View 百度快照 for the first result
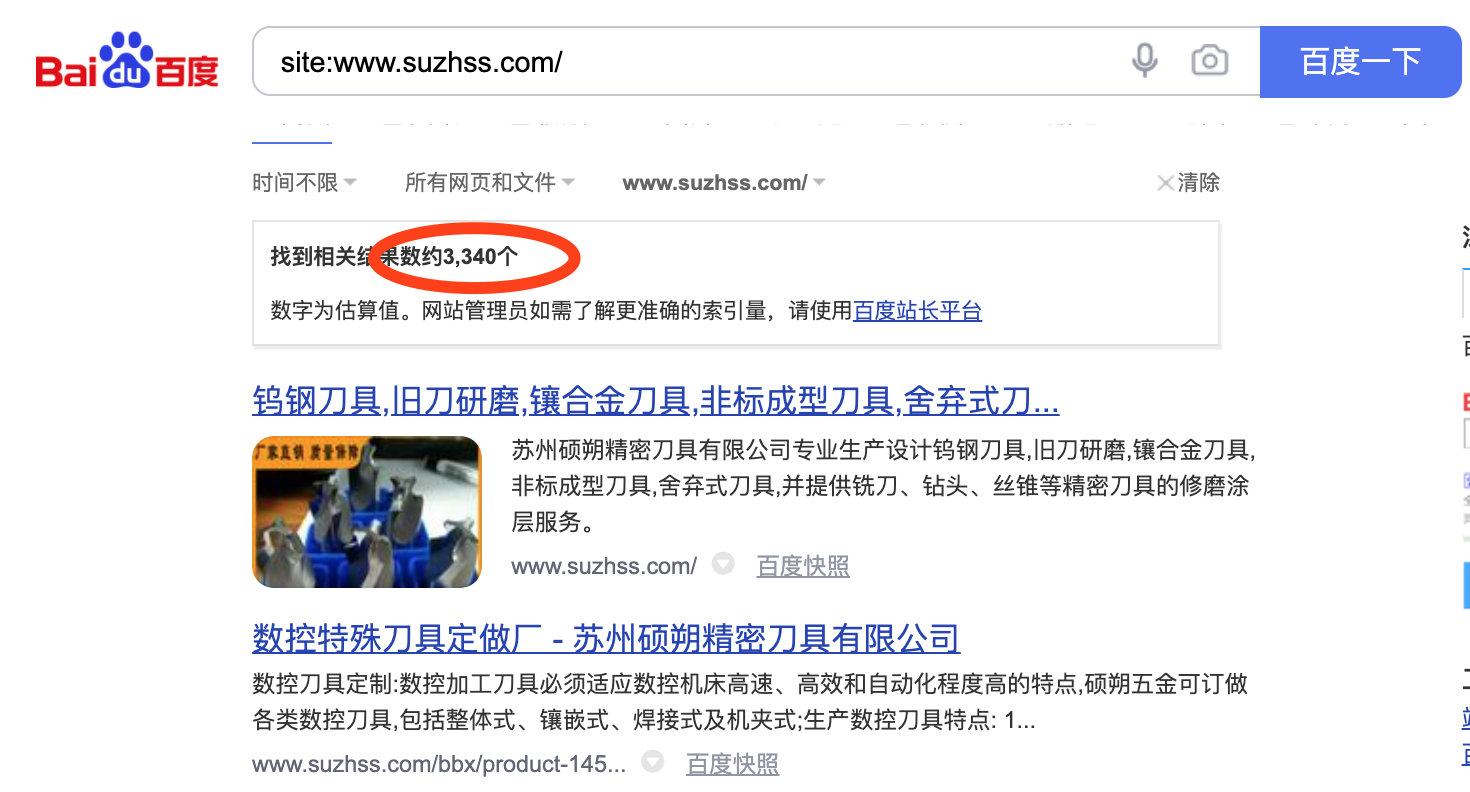 tap(803, 567)
